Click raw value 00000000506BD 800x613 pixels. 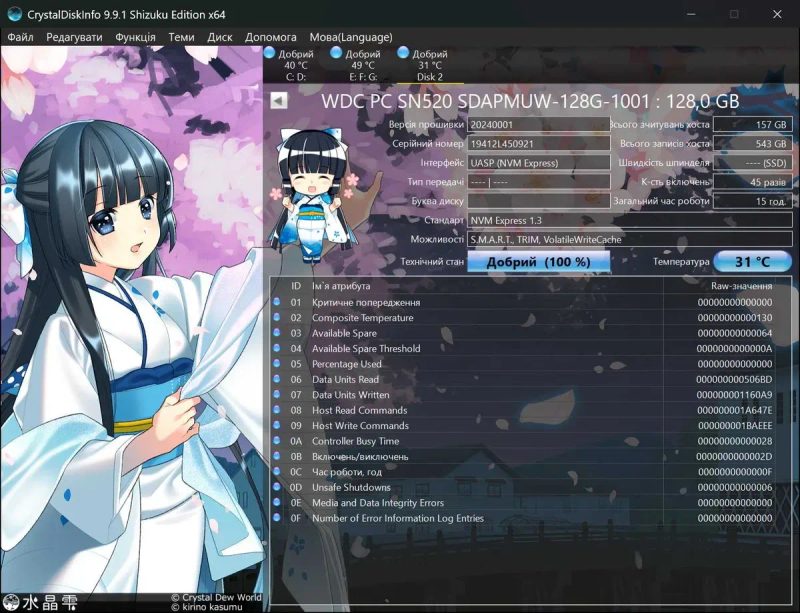point(734,380)
